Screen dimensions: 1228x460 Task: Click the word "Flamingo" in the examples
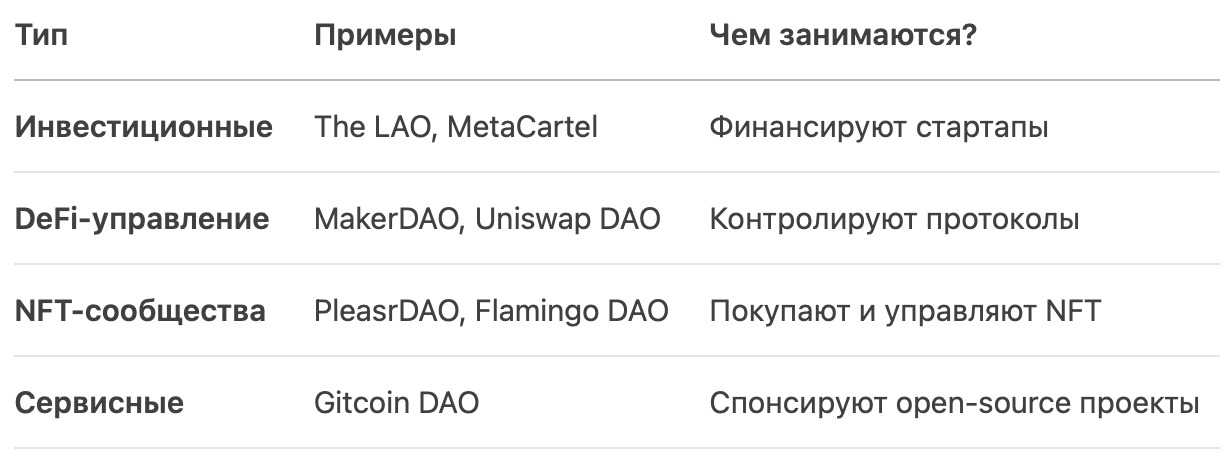click(535, 311)
